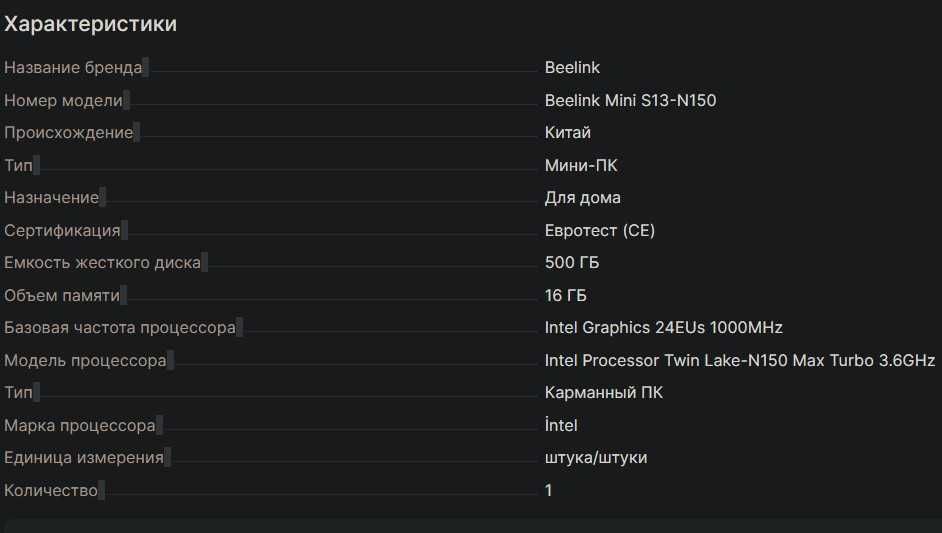Click the "Для дома" value

point(582,198)
